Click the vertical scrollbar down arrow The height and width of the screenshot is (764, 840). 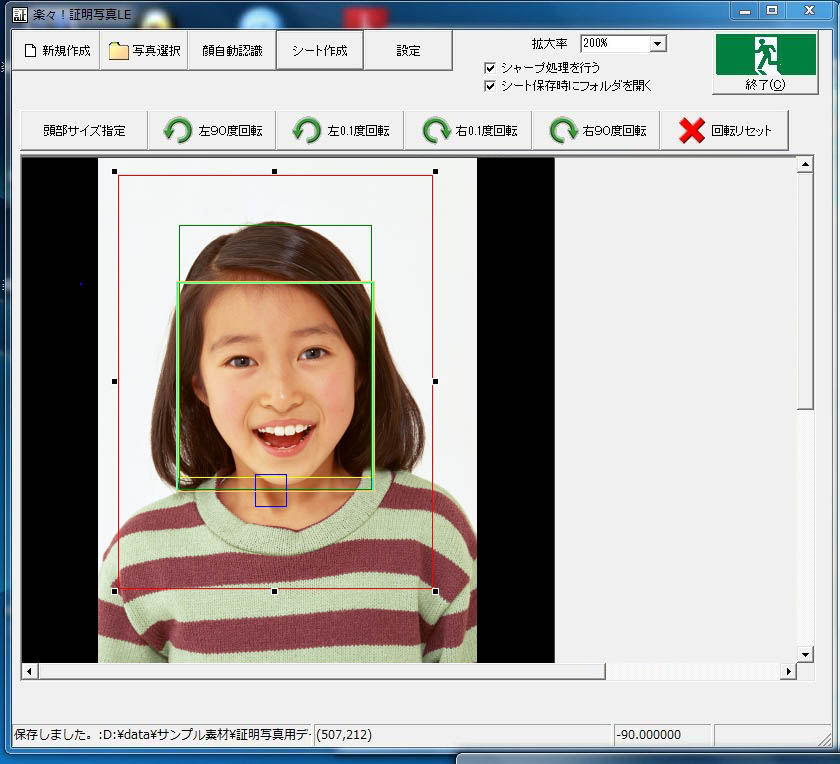pos(805,654)
